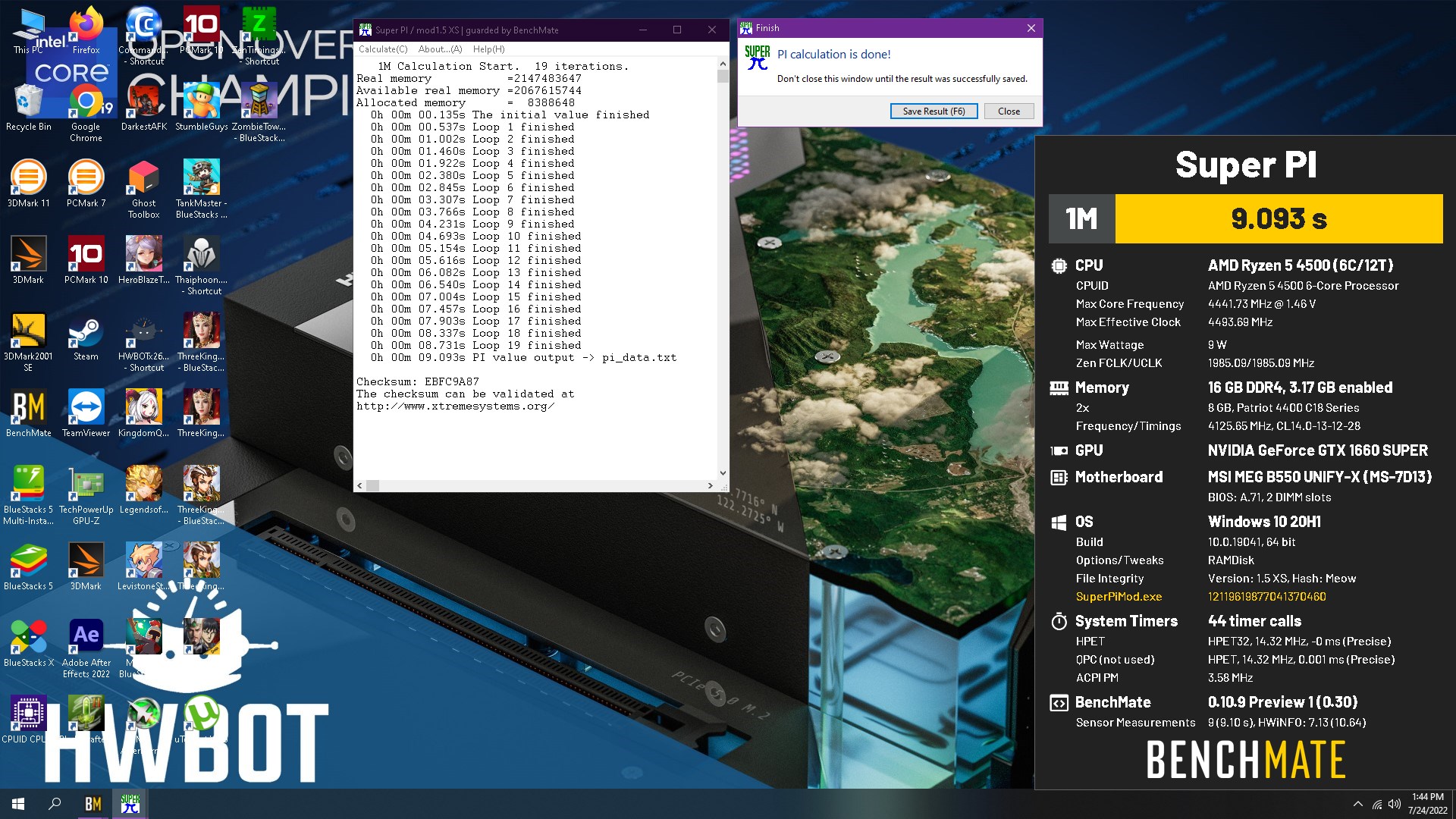Screen dimensions: 1456x819
Task: Click the Close button in Finish dialog
Action: 1009,111
